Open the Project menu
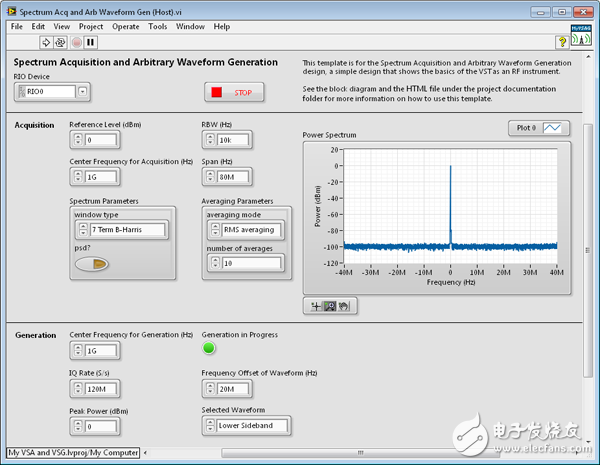This screenshot has width=600, height=465. (x=91, y=26)
